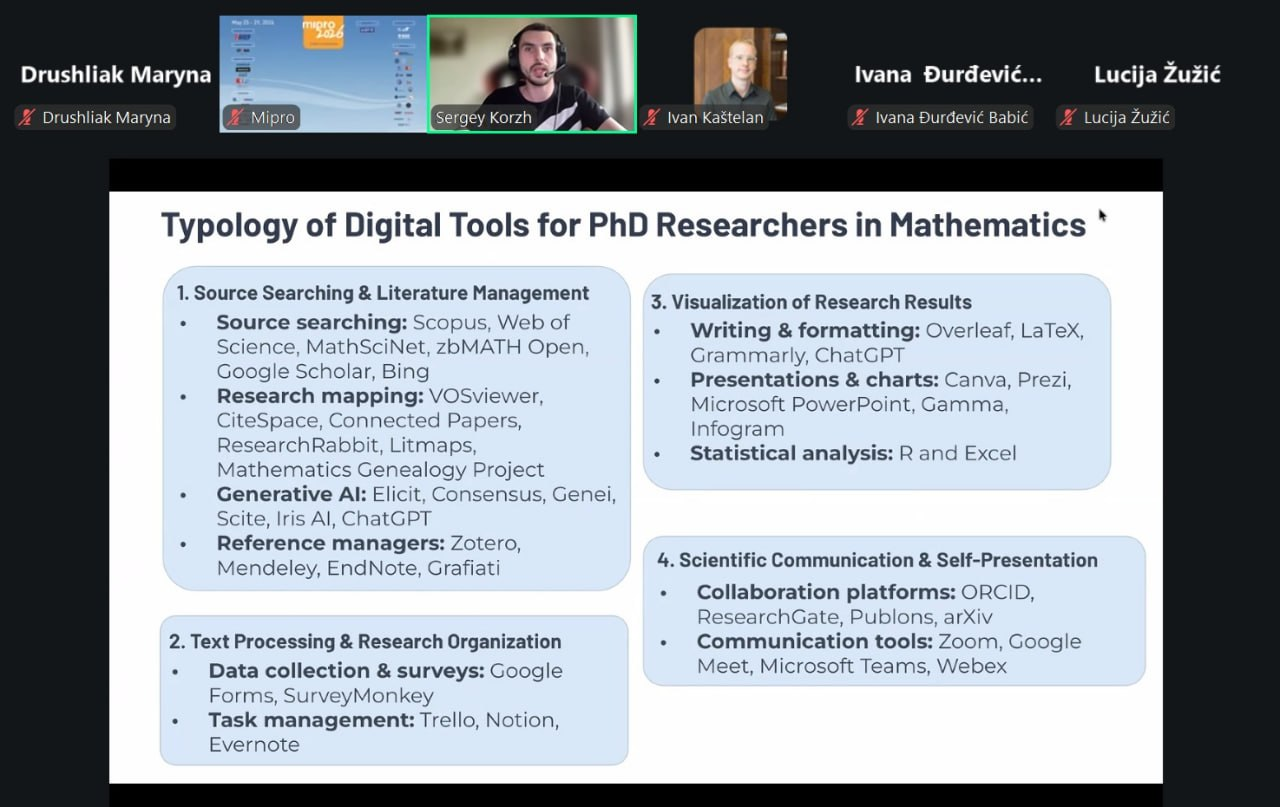
Task: Click the muted microphone icon beside Drushliak Maryna
Action: (x=27, y=117)
